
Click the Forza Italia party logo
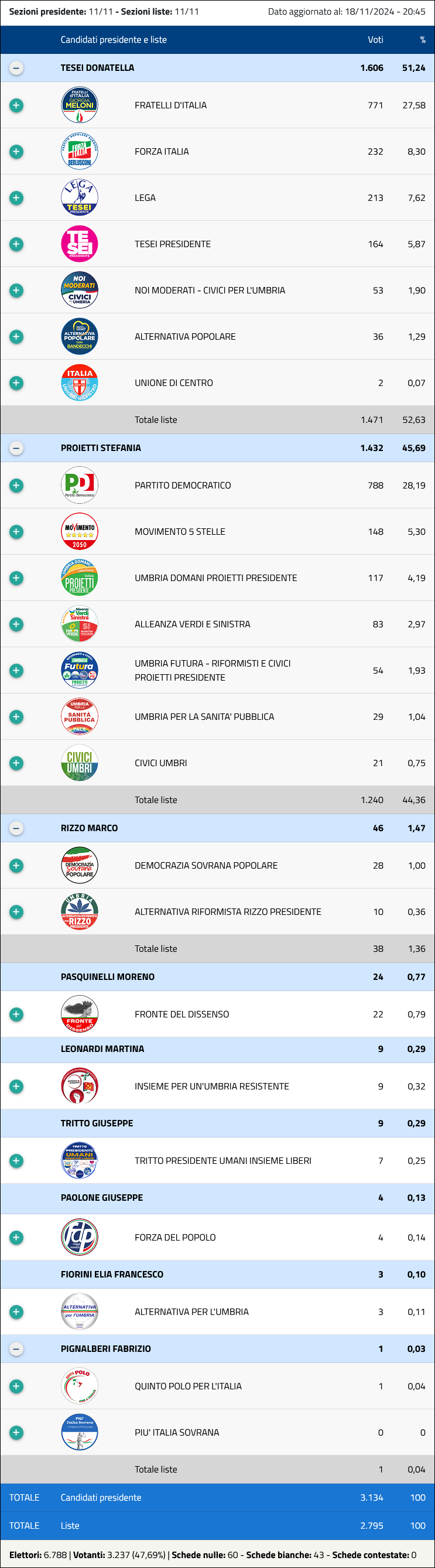click(80, 152)
